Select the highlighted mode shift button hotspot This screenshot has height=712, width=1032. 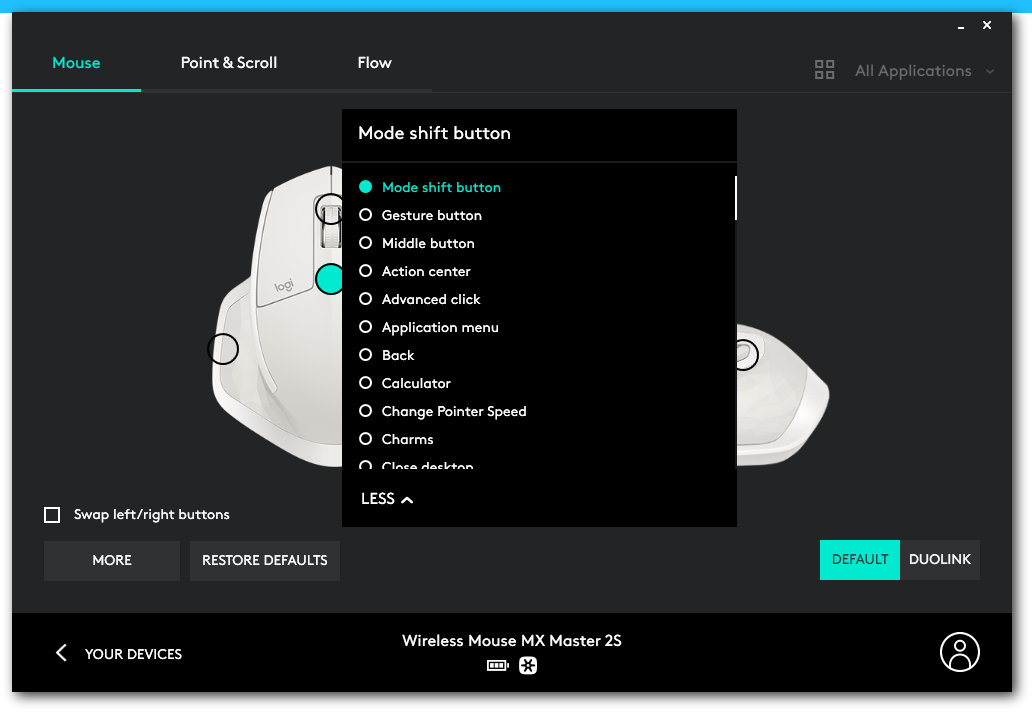[329, 279]
